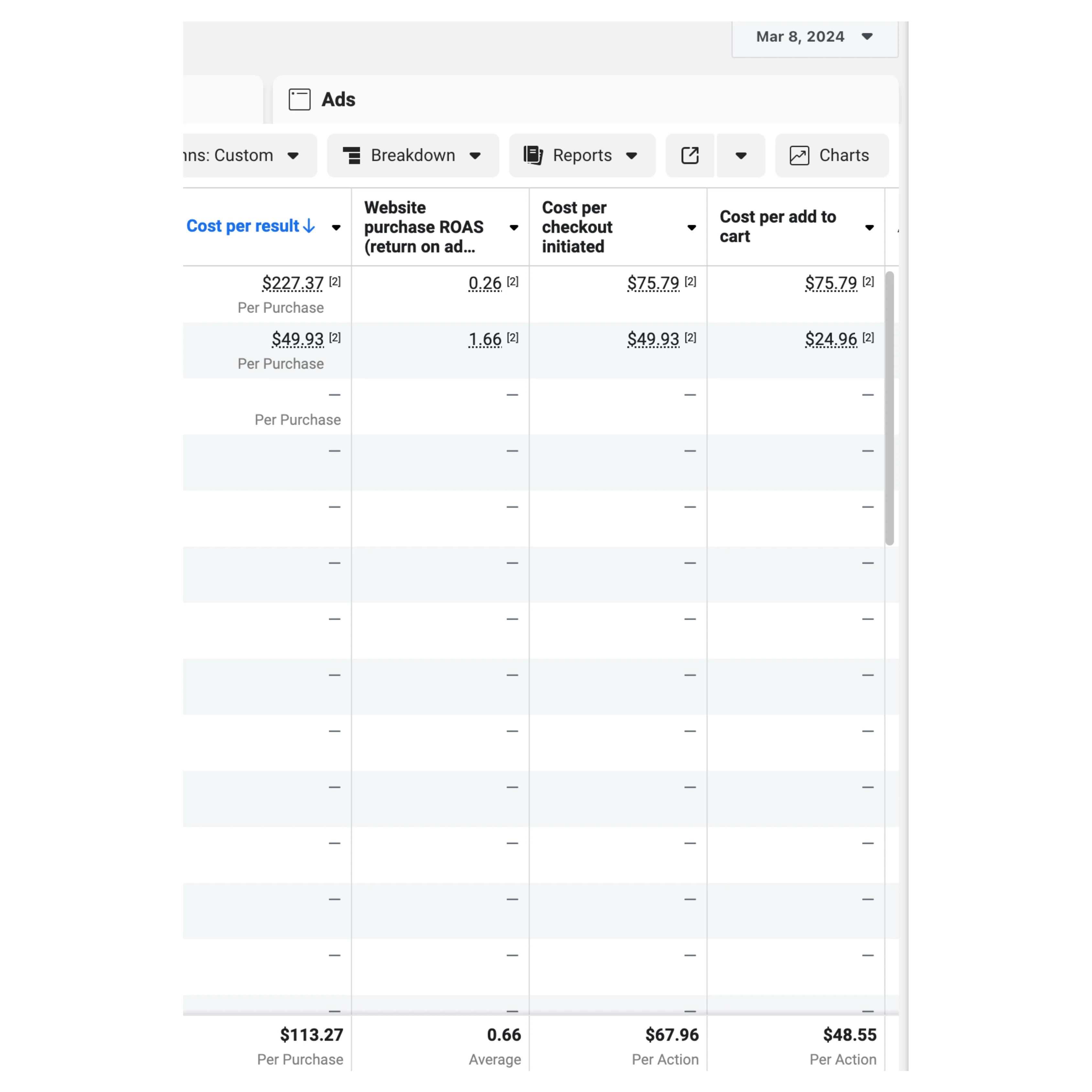Open Cost per add to cart column menu

[x=869, y=228]
